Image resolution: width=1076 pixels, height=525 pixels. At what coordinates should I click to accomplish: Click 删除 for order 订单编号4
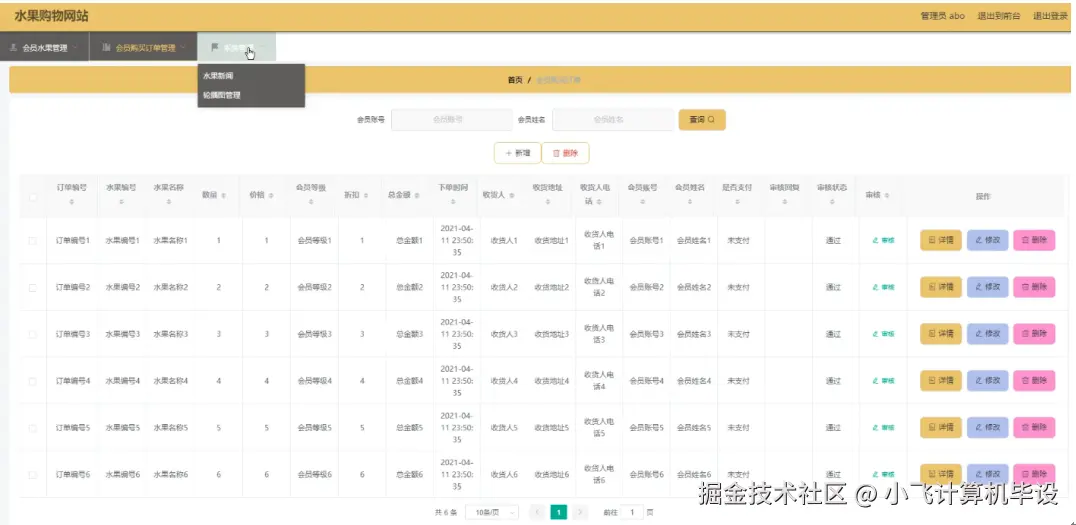click(x=1034, y=380)
